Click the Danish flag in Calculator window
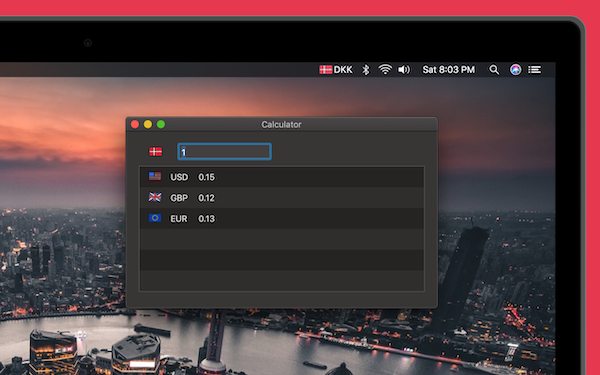This screenshot has width=600, height=375. (155, 152)
